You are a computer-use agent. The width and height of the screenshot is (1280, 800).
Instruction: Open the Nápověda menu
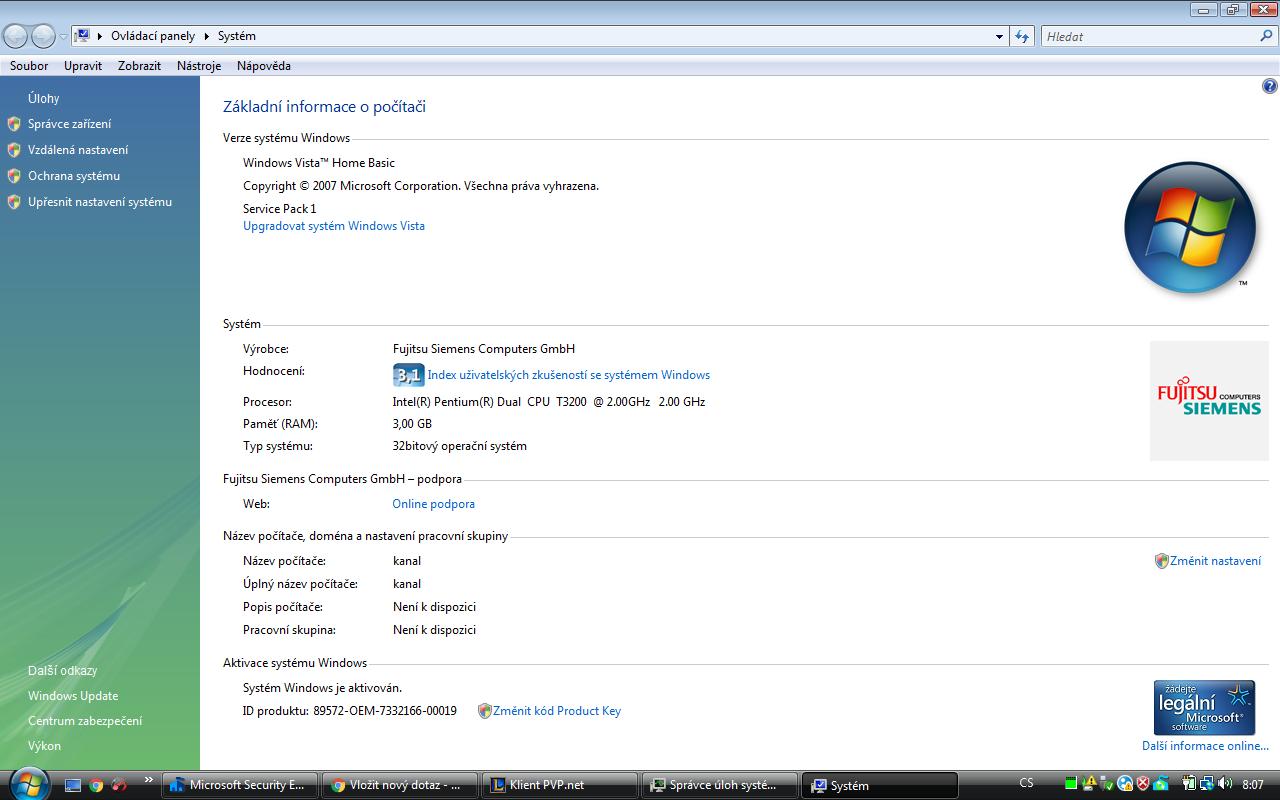(264, 66)
